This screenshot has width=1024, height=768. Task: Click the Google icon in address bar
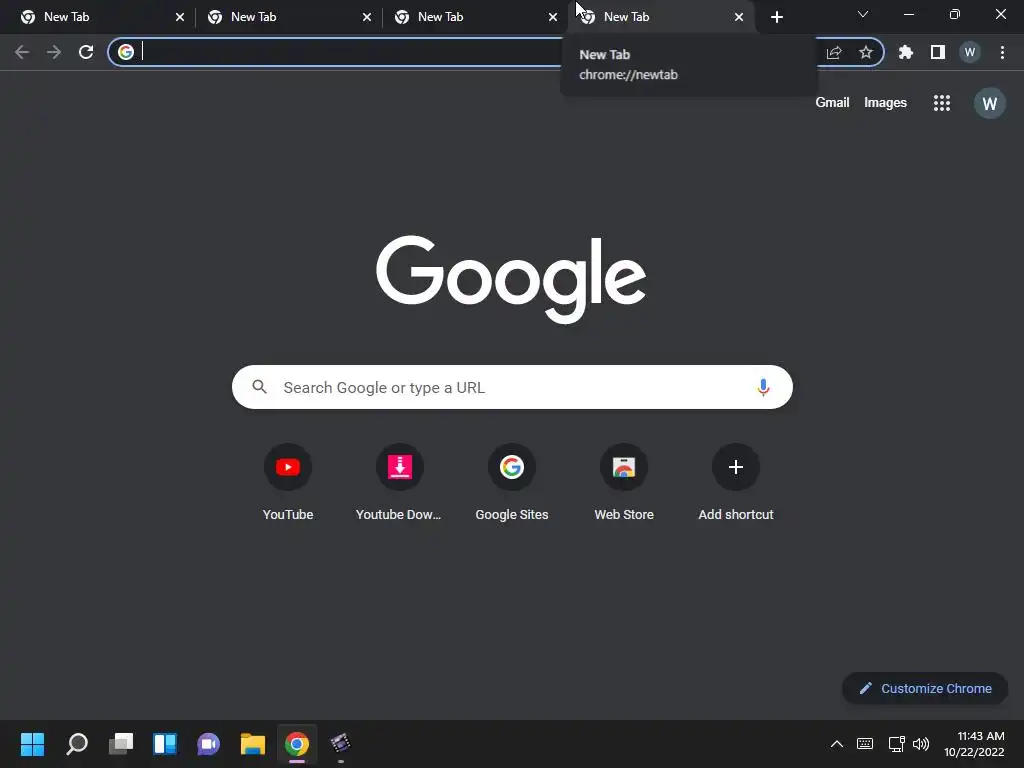(x=126, y=52)
